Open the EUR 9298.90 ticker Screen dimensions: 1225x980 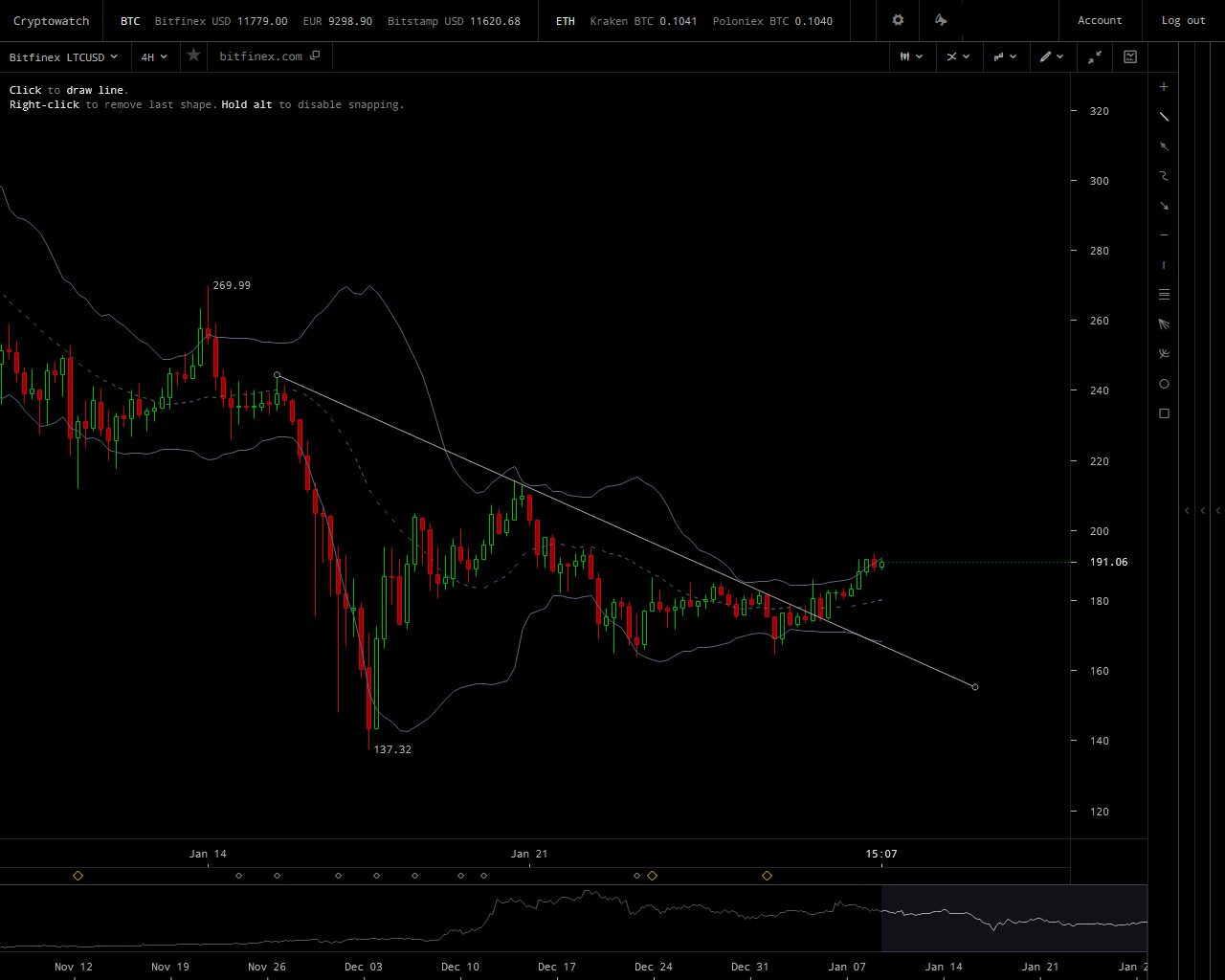click(338, 21)
